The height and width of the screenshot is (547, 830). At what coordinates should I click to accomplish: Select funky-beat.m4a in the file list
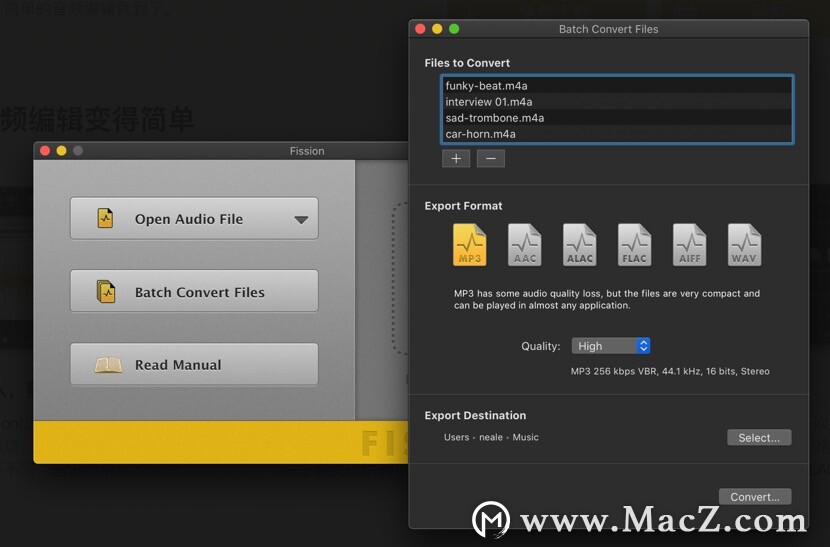click(x=617, y=85)
